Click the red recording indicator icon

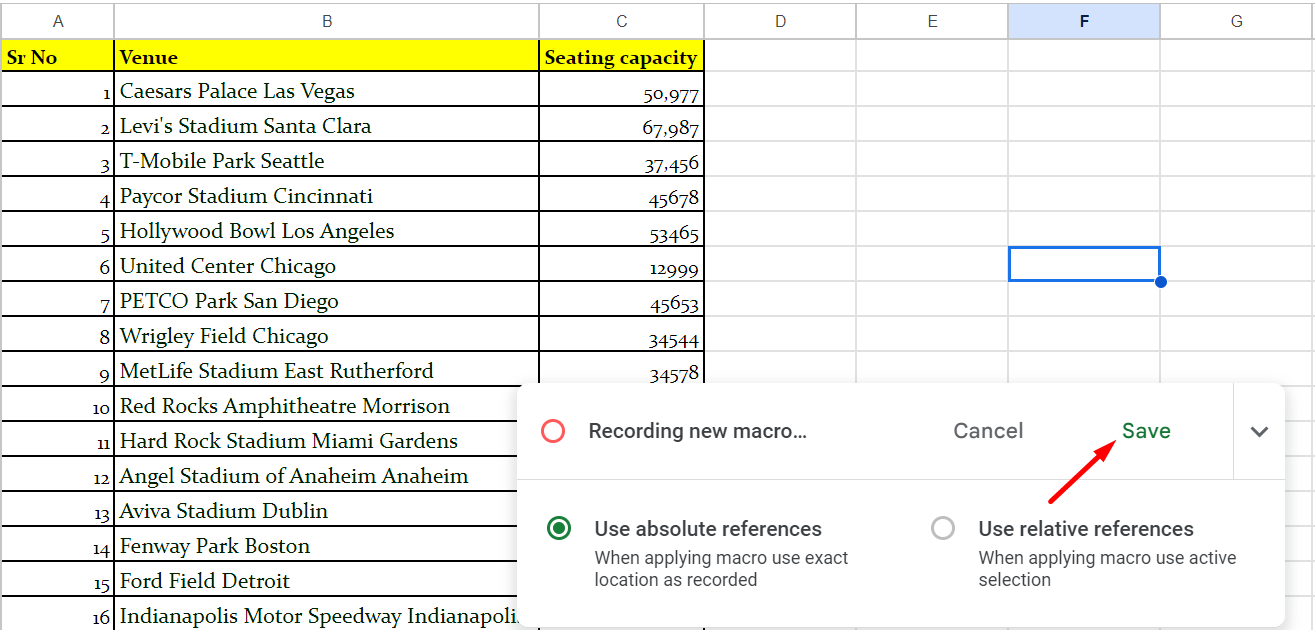tap(553, 431)
